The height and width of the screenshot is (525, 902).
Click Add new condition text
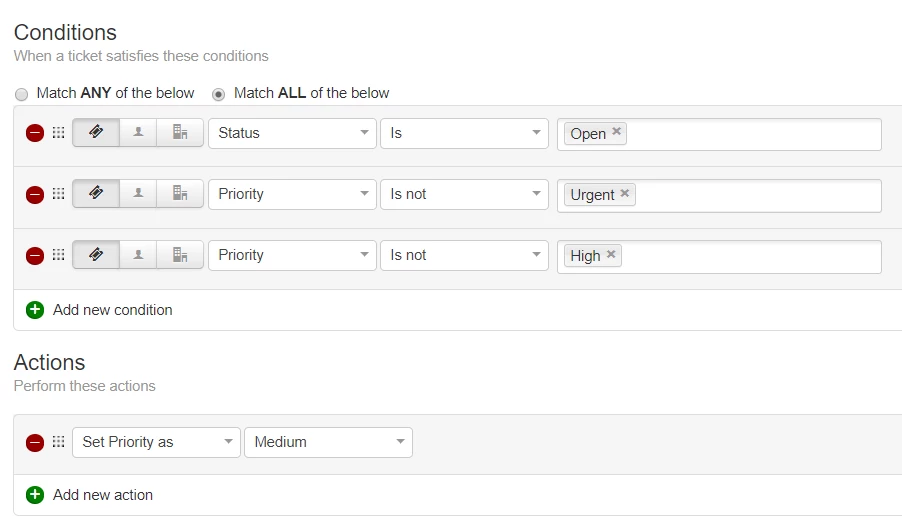[x=113, y=310]
